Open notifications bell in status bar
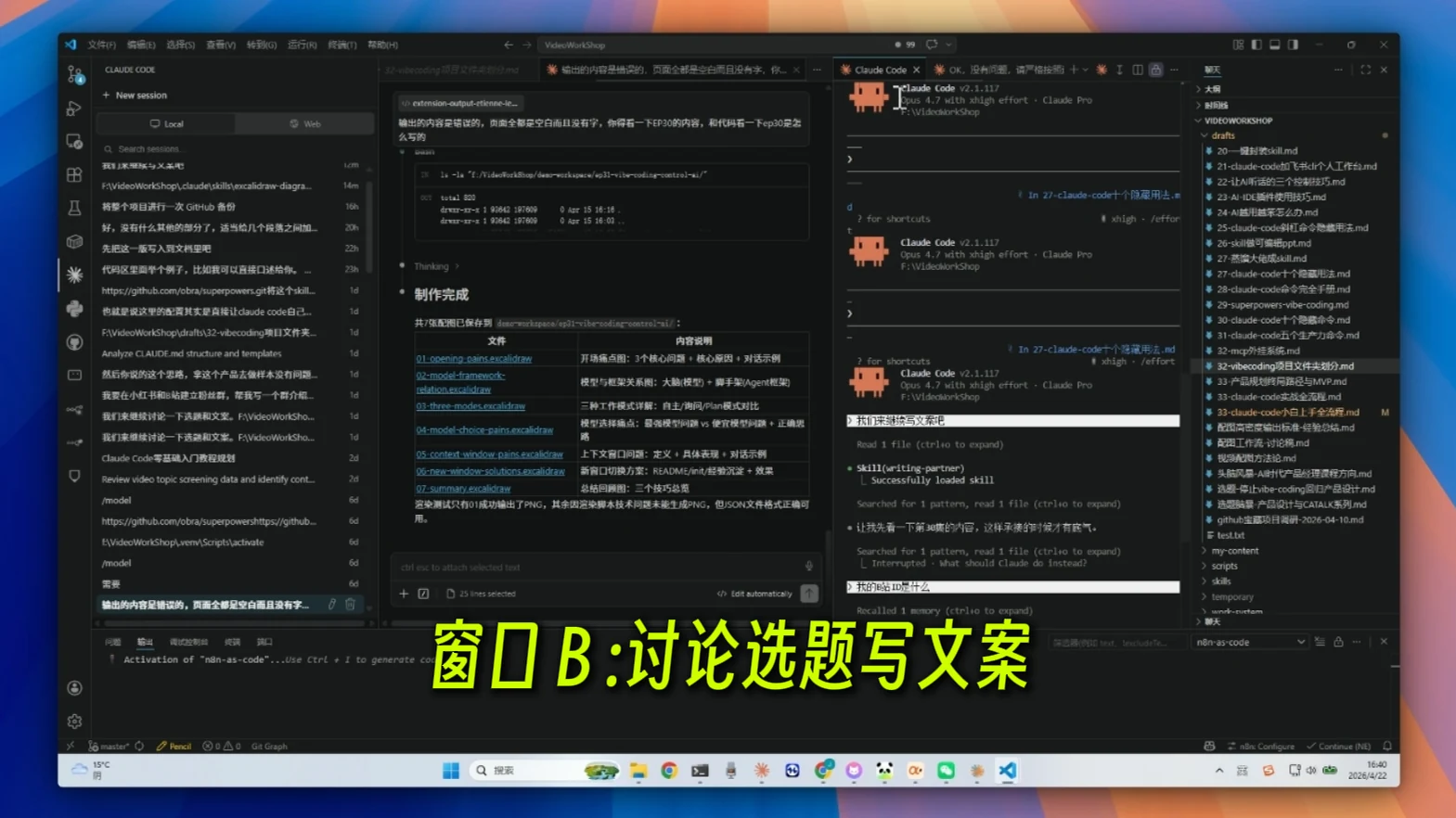 1387,746
